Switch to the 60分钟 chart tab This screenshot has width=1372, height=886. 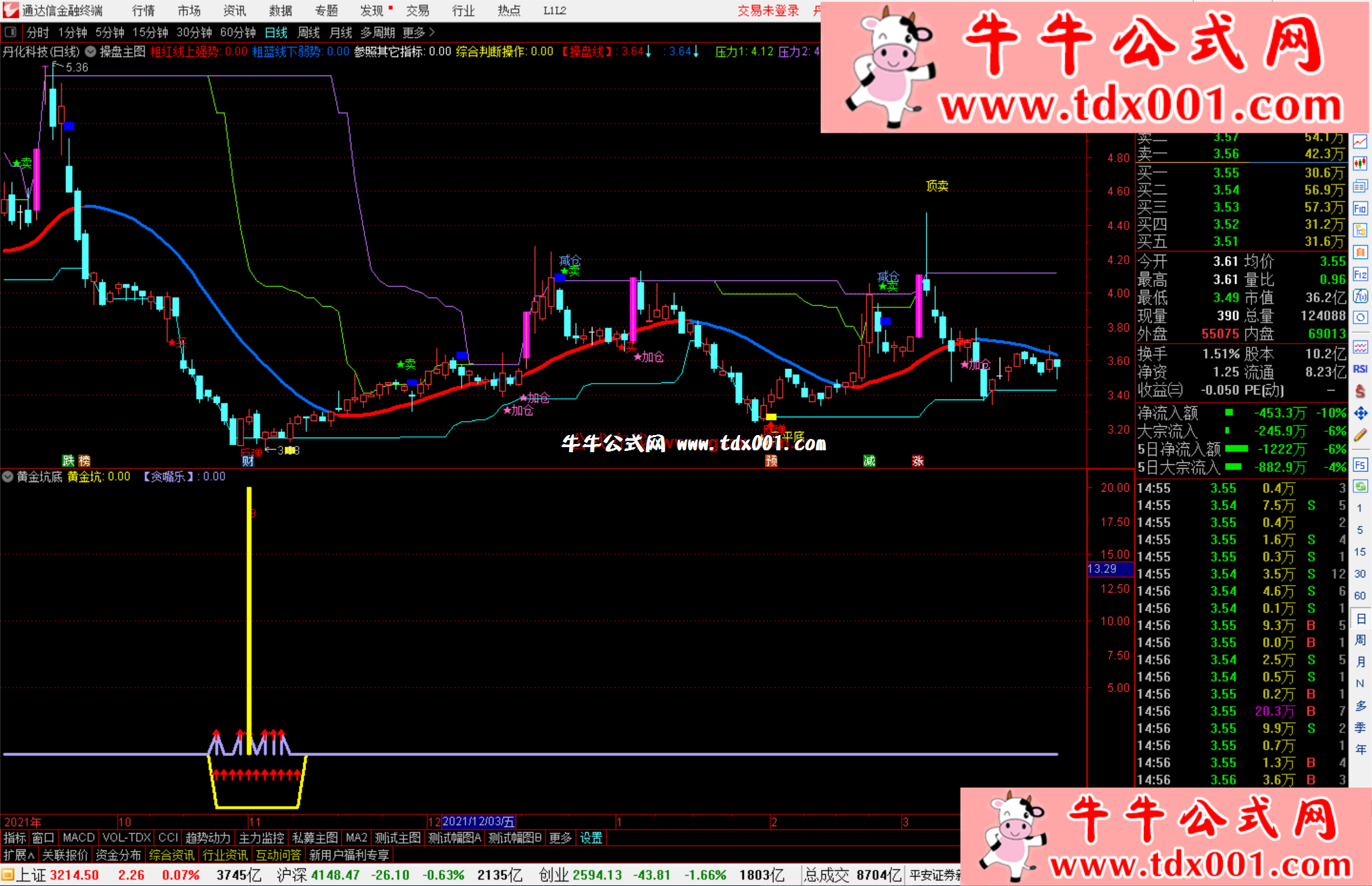pyautogui.click(x=238, y=32)
